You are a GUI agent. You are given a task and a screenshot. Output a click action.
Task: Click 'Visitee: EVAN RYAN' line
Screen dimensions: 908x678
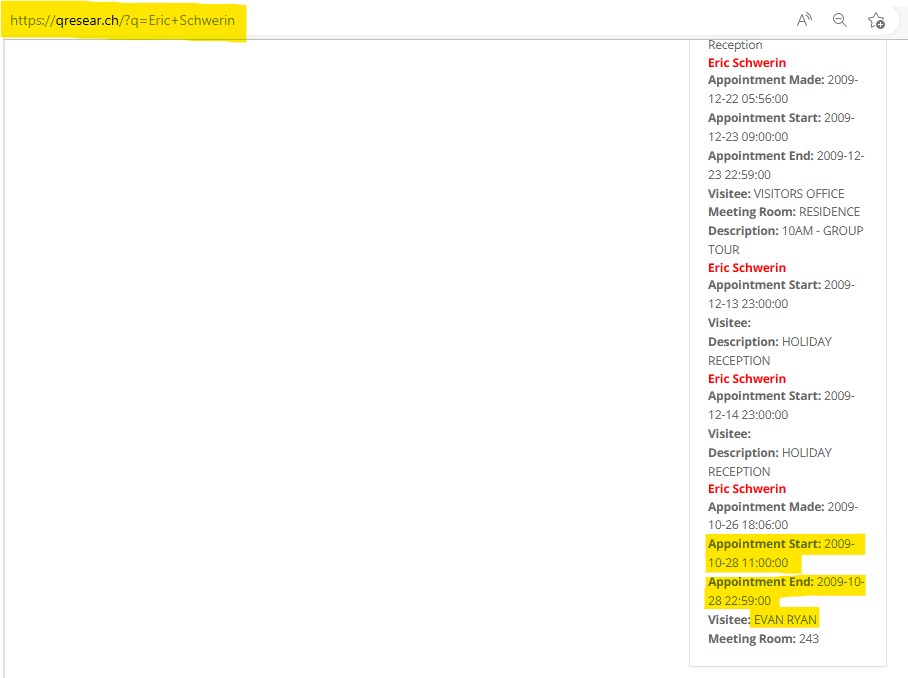tap(762, 620)
